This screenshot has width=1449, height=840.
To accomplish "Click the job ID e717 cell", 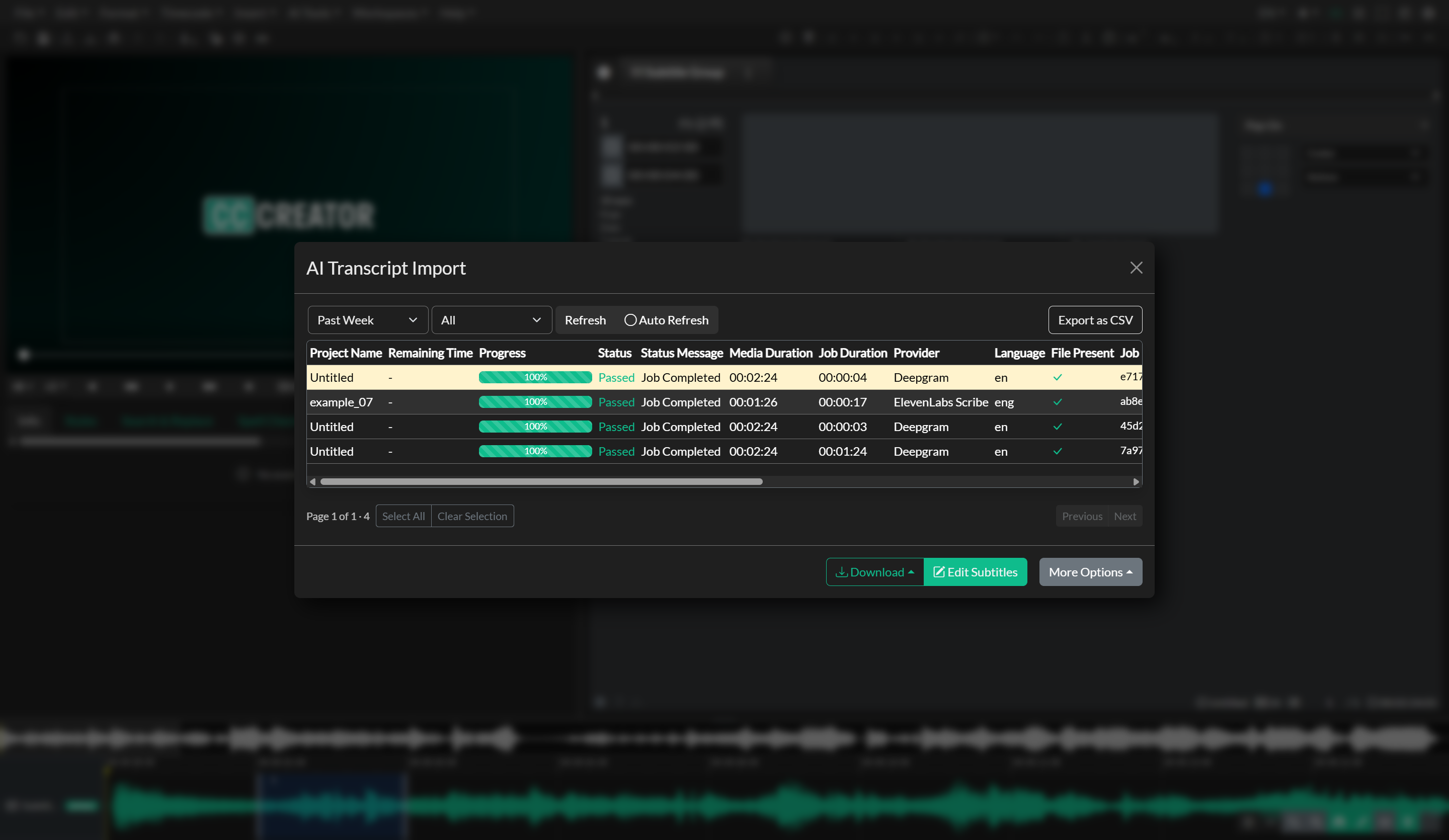I will [x=1131, y=377].
